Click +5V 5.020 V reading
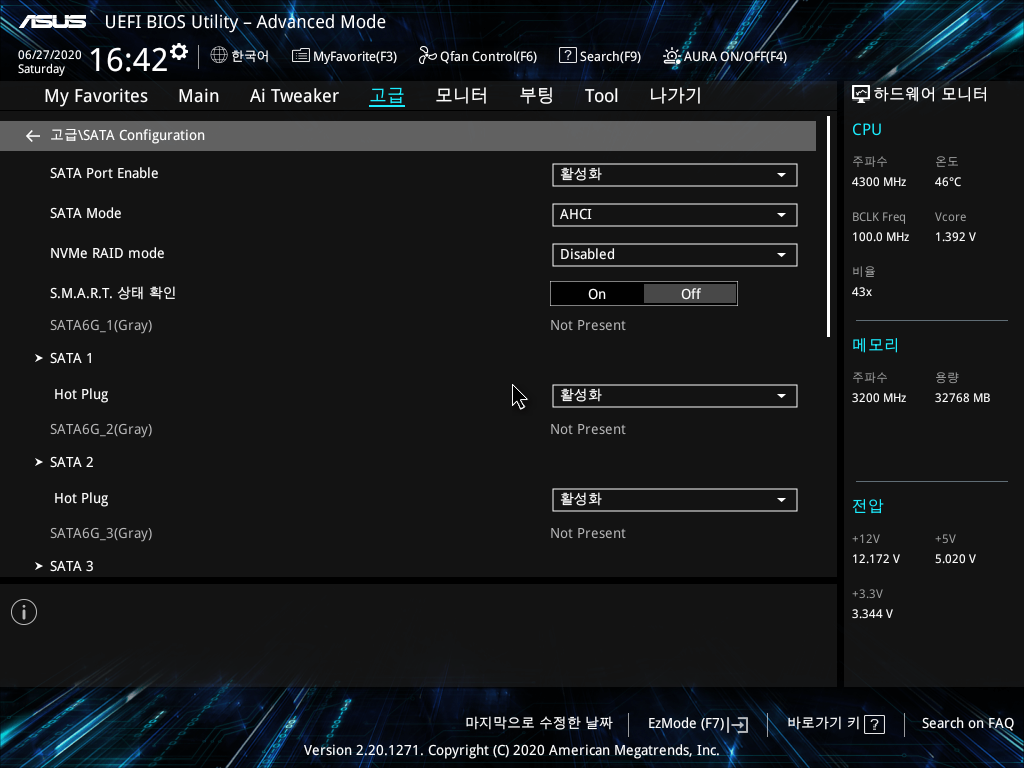Image resolution: width=1024 pixels, height=768 pixels. (x=955, y=559)
